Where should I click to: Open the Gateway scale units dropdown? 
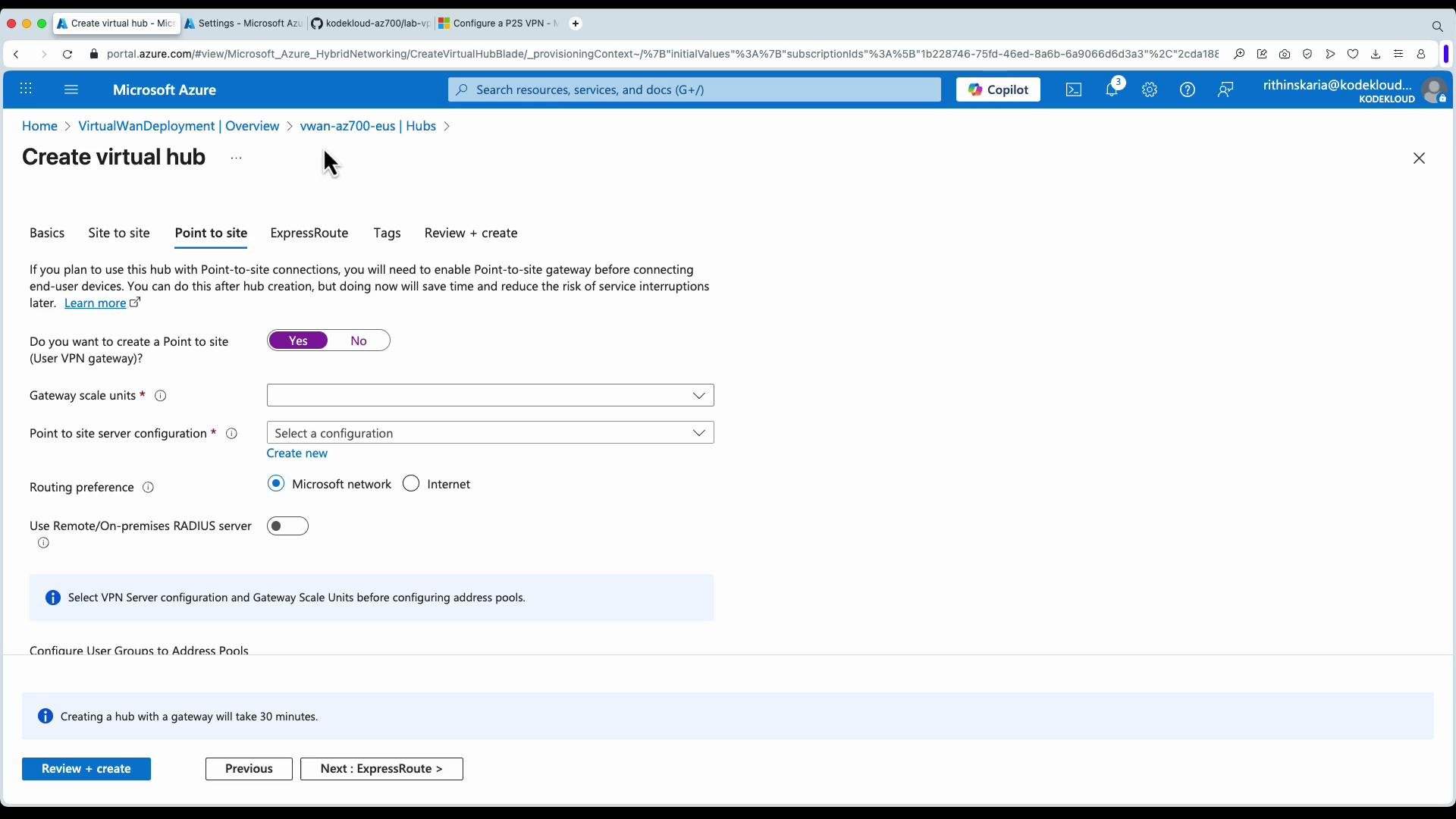point(490,395)
